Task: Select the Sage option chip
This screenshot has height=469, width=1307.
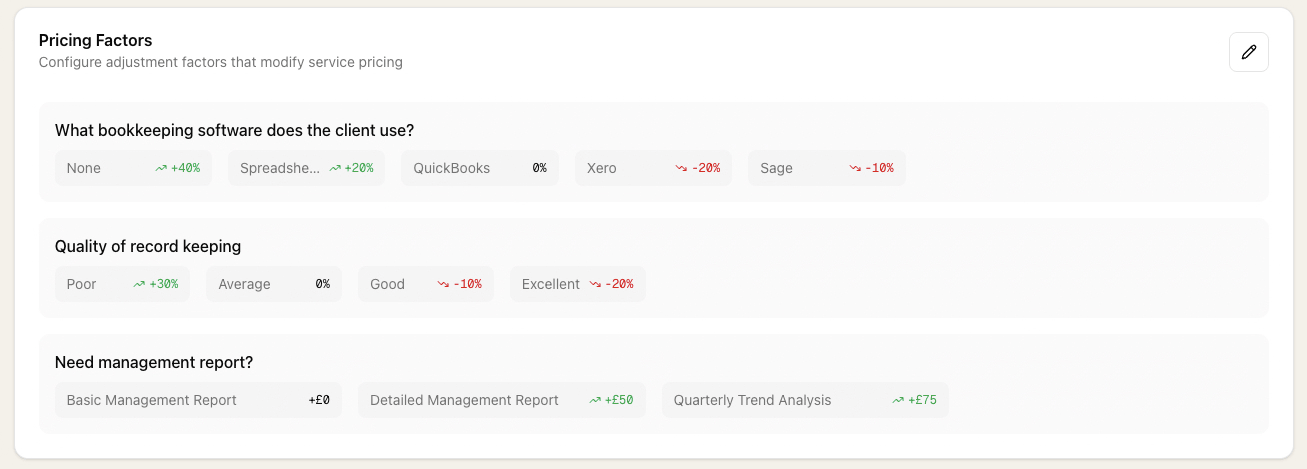Action: [827, 168]
